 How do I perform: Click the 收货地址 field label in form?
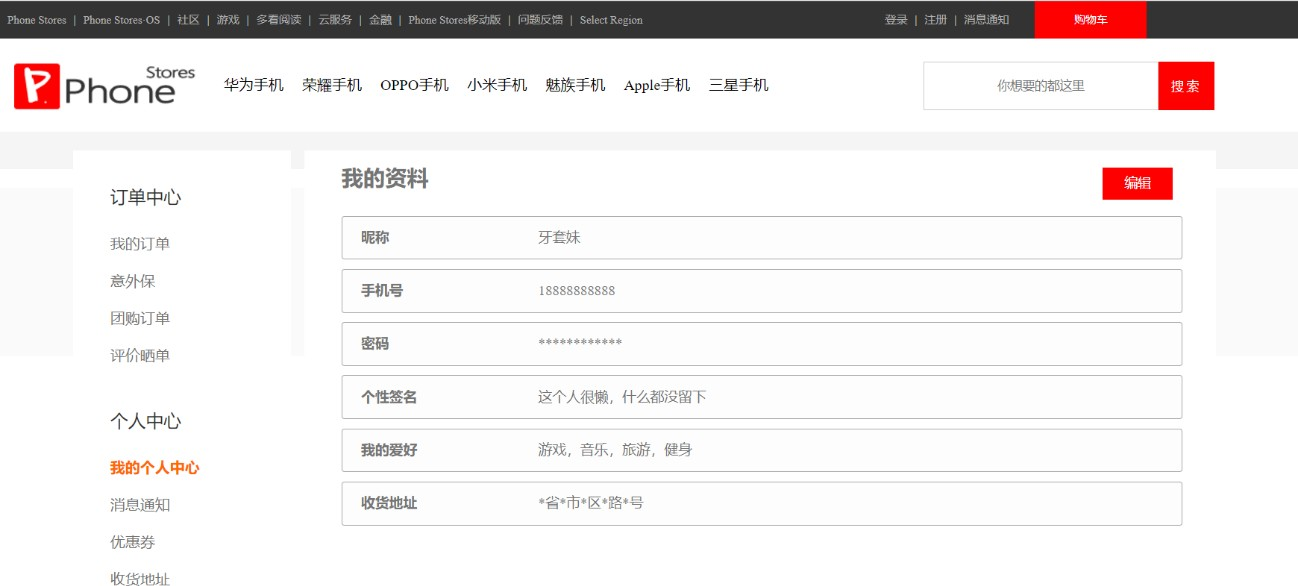point(389,503)
